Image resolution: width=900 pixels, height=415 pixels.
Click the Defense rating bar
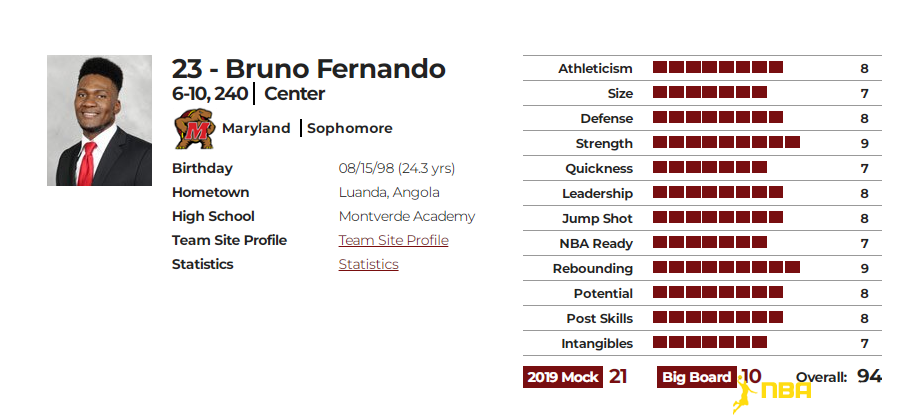point(717,118)
